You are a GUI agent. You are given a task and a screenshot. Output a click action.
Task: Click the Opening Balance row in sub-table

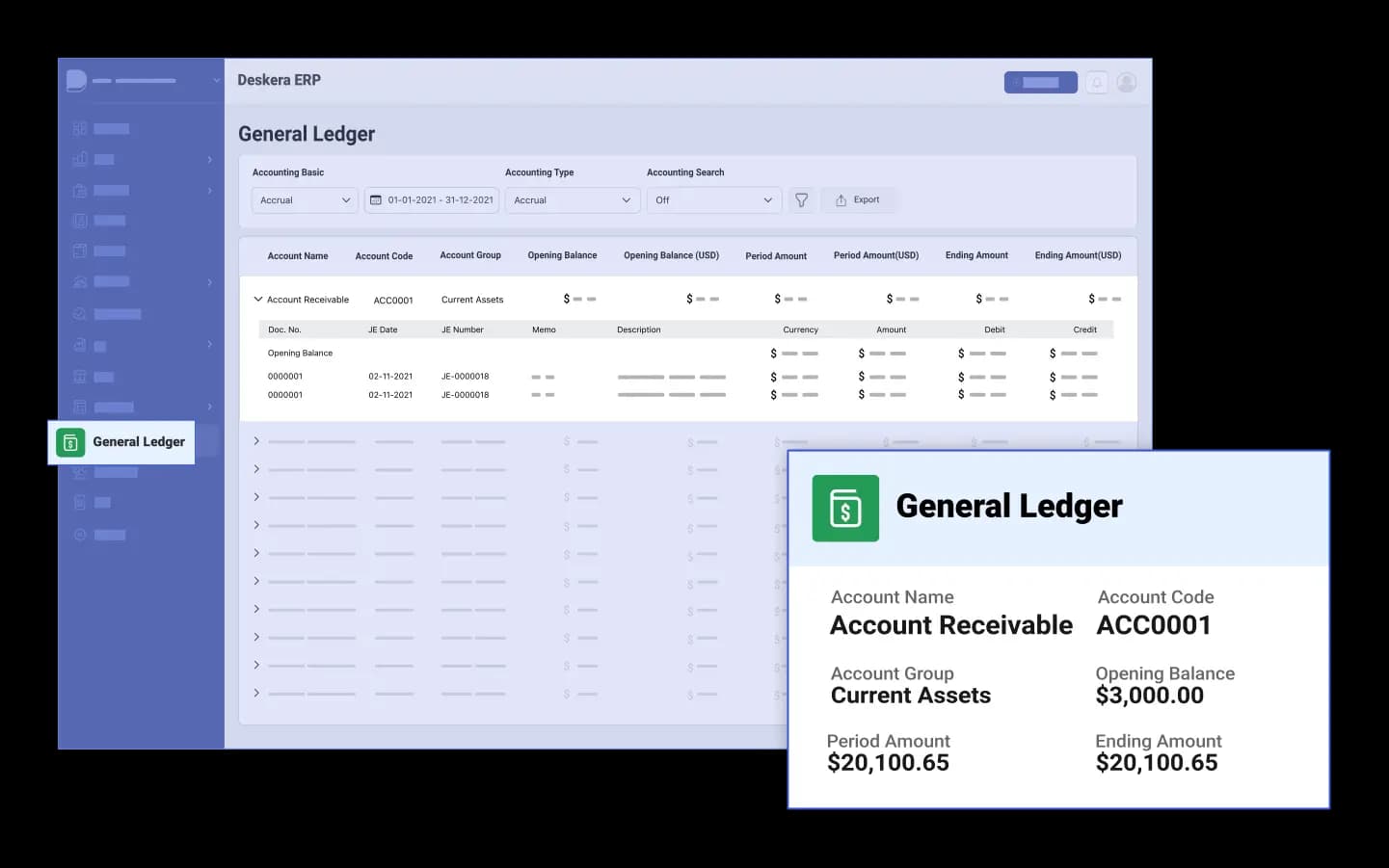coord(300,354)
